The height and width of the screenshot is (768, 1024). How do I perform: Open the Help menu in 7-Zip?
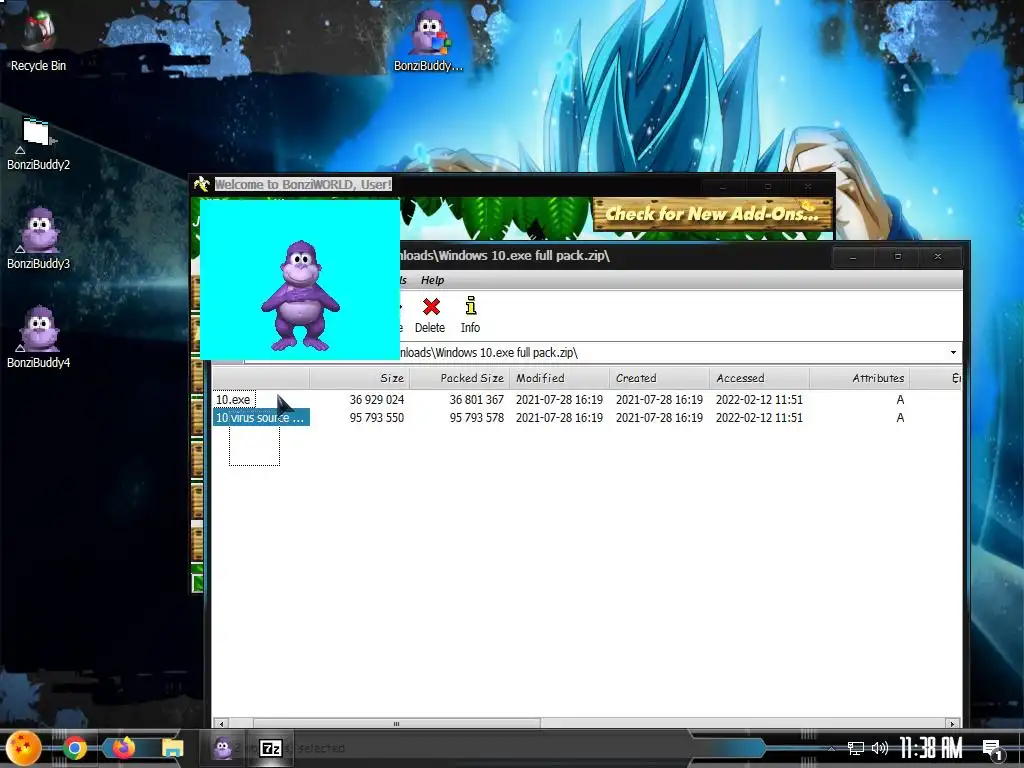(432, 280)
